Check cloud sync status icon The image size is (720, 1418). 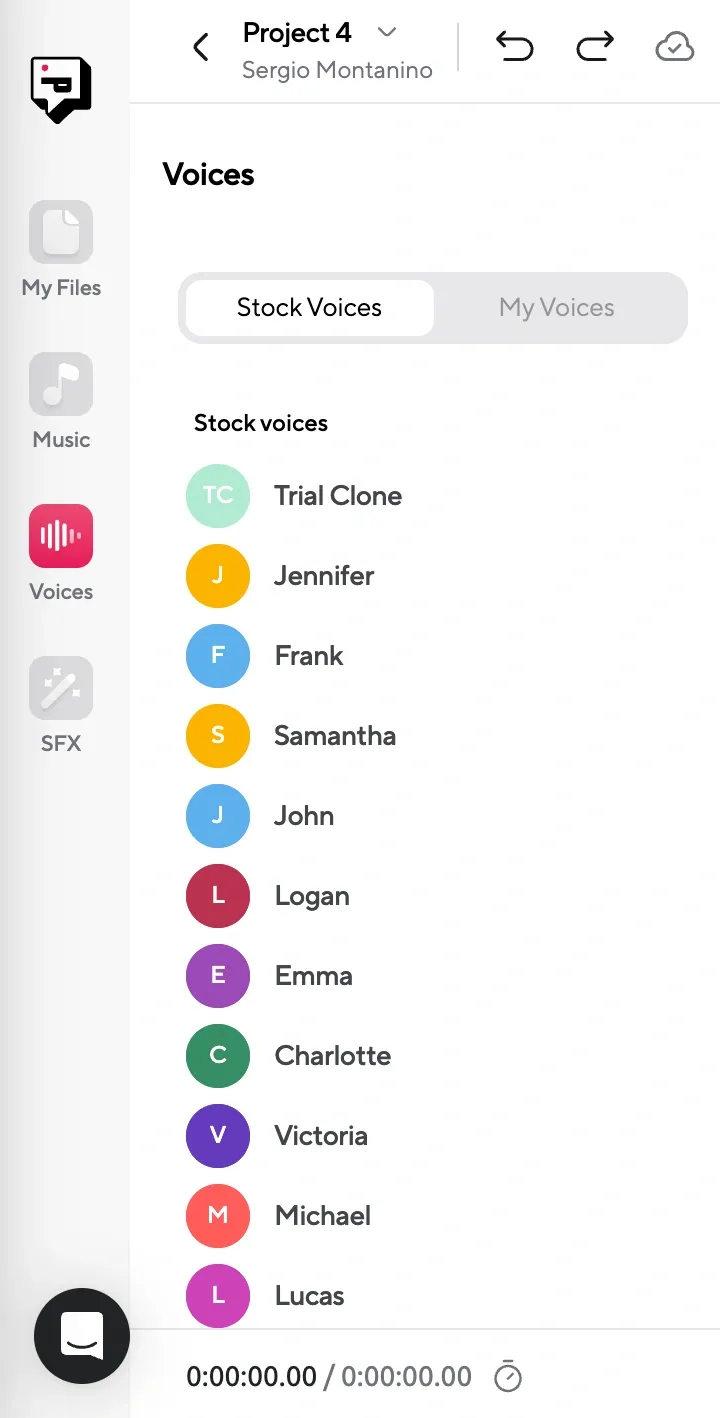674,46
